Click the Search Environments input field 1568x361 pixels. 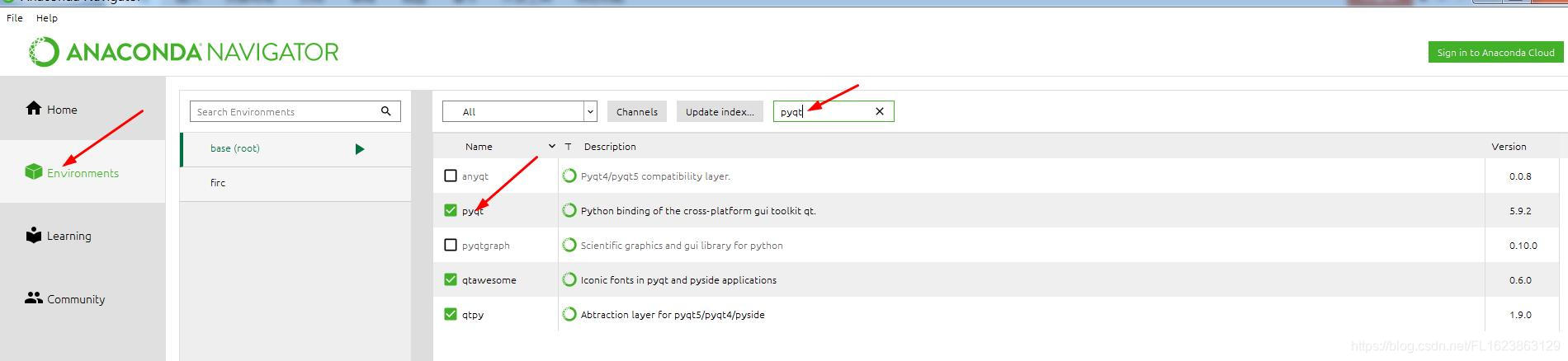pyautogui.click(x=295, y=111)
